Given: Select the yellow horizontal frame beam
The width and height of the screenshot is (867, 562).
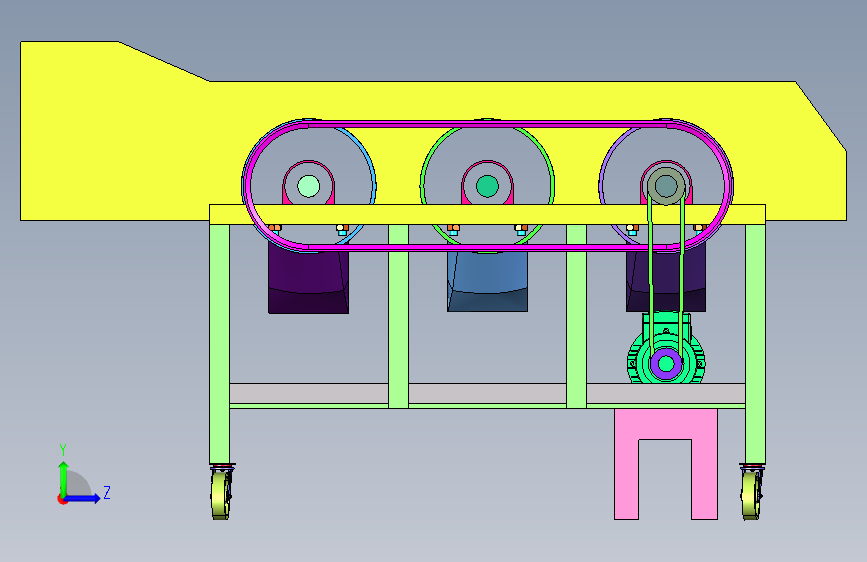Looking at the screenshot, I should point(487,214).
